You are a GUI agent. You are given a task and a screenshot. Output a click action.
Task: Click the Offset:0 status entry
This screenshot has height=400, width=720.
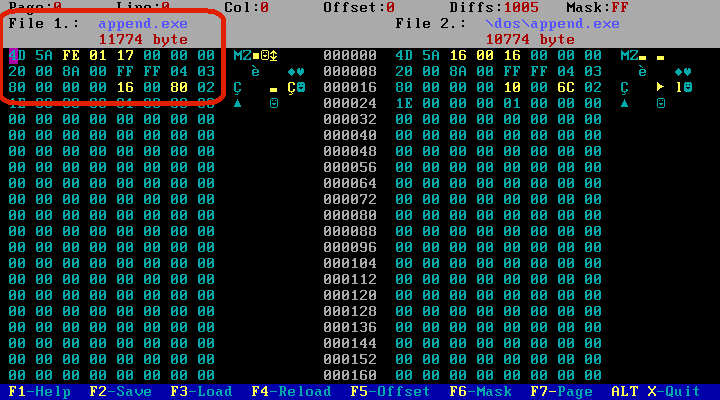pyautogui.click(x=359, y=7)
